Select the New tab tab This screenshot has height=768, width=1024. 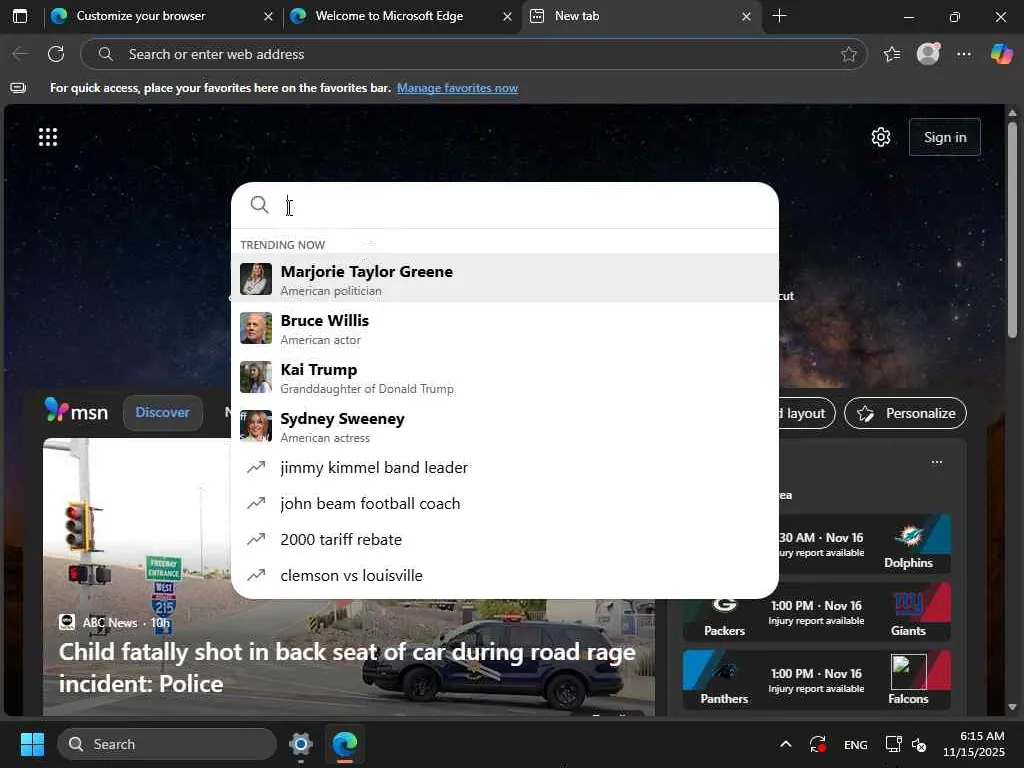tap(640, 16)
